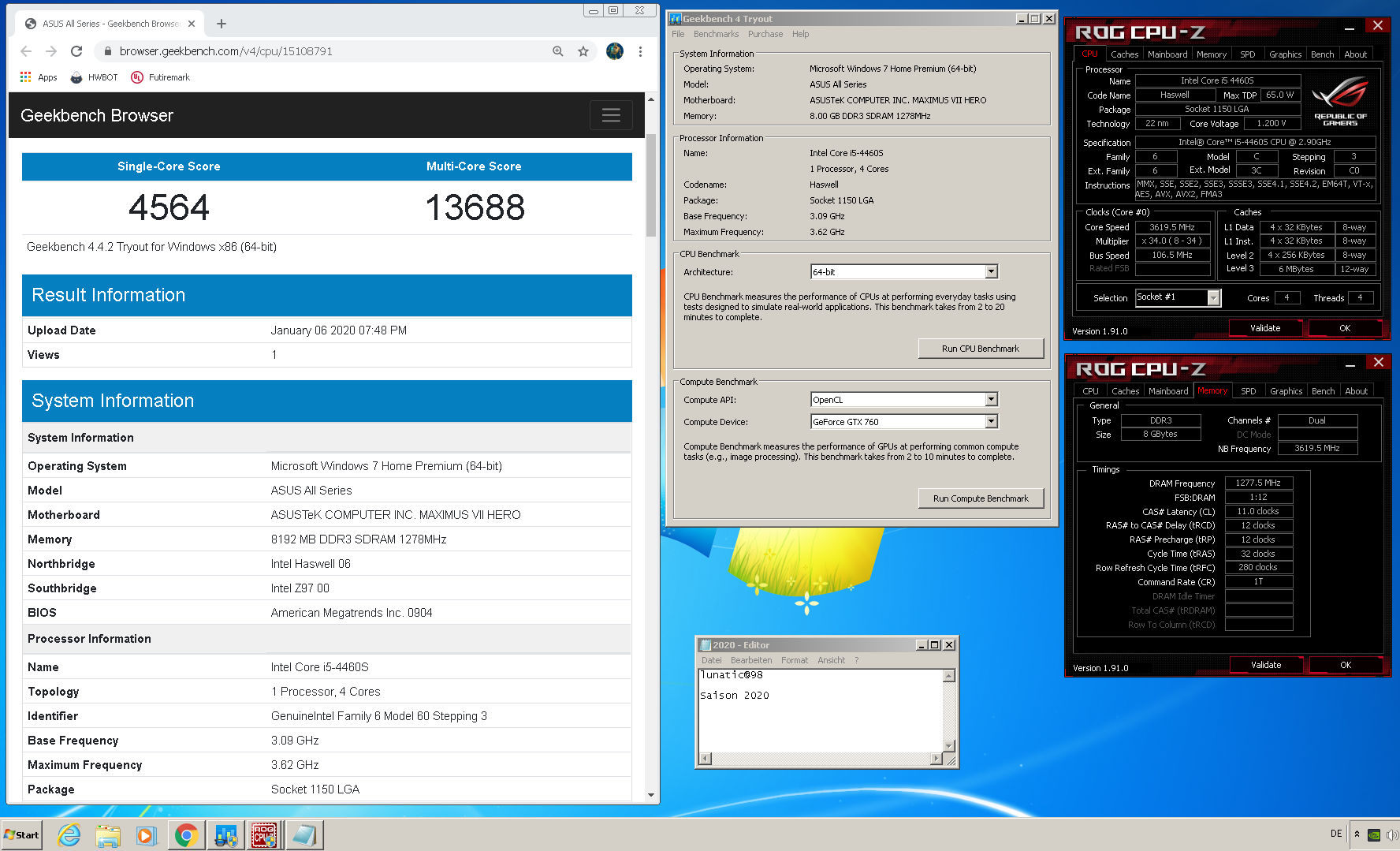Open Chrome profile avatar
This screenshot has width=1400, height=851.
[x=615, y=51]
